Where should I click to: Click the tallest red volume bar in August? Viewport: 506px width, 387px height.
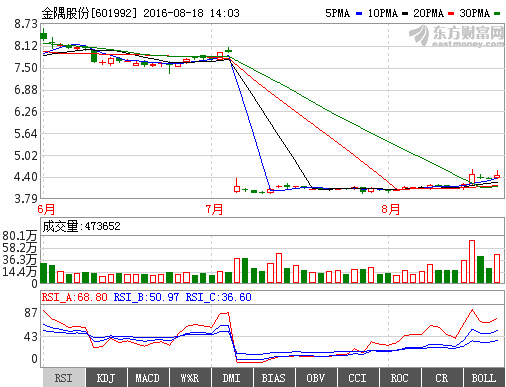pyautogui.click(x=472, y=262)
